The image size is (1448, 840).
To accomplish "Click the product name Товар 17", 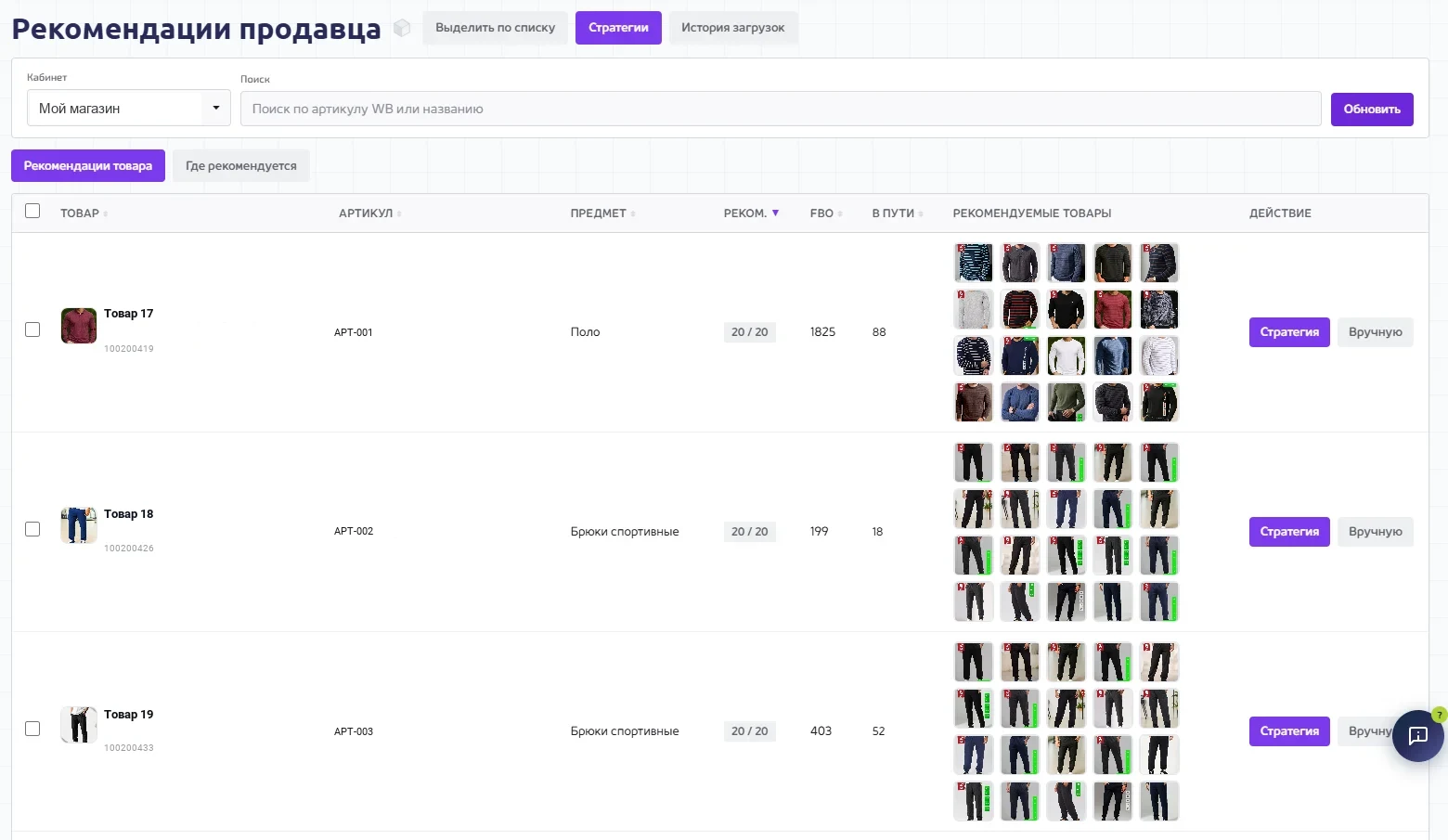I will (129, 314).
